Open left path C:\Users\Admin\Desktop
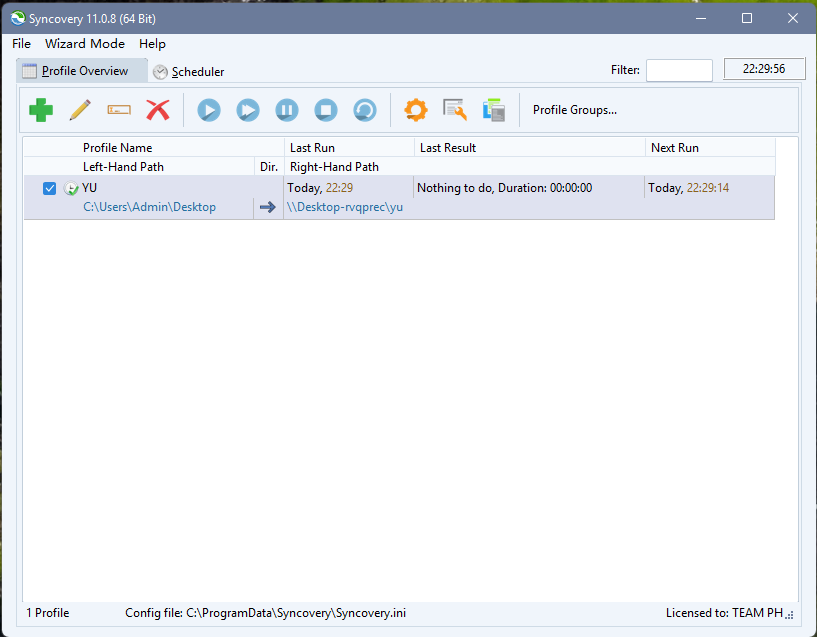817x637 pixels. click(x=150, y=207)
